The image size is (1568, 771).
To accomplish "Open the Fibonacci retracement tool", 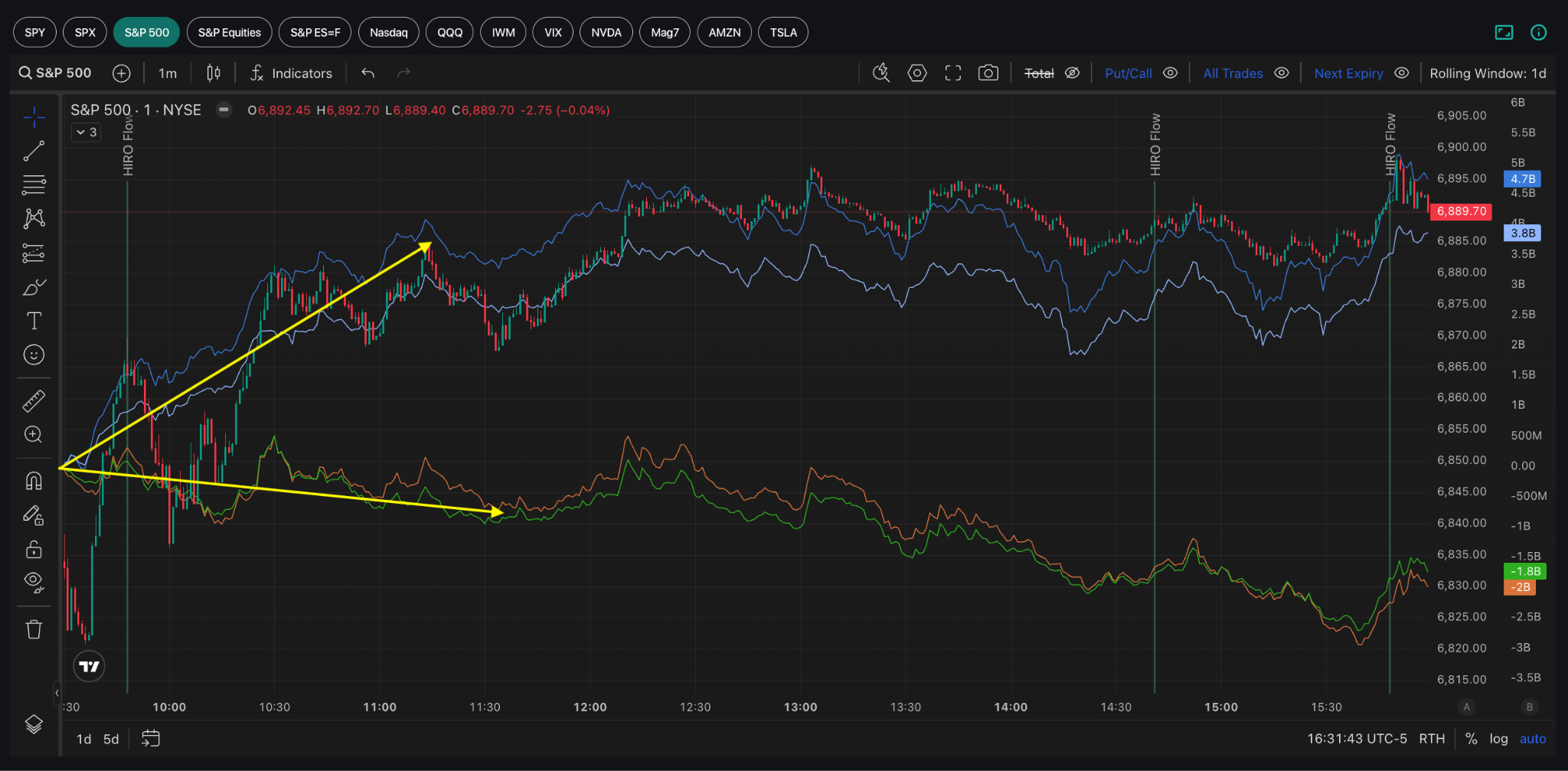I will click(34, 185).
